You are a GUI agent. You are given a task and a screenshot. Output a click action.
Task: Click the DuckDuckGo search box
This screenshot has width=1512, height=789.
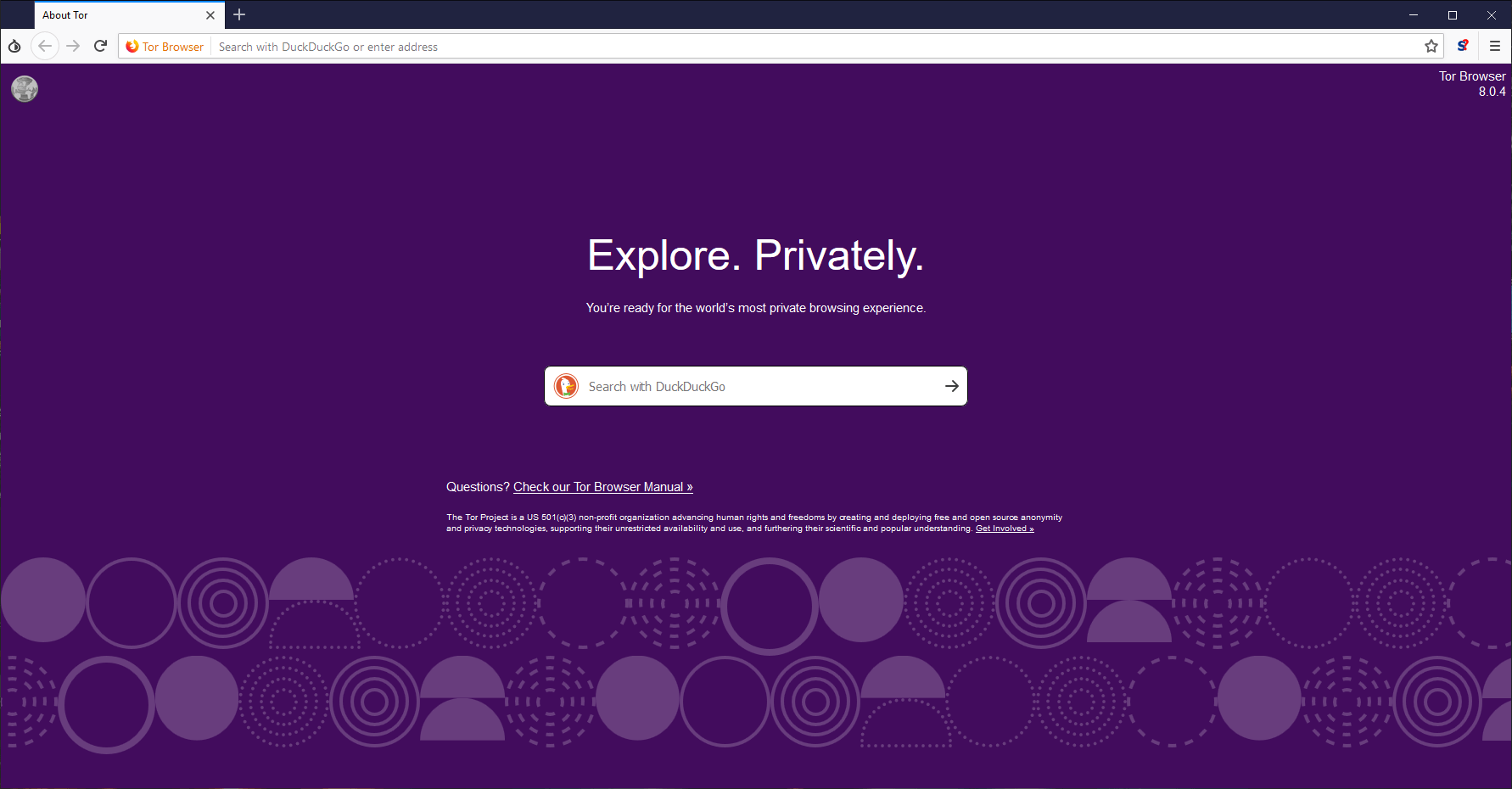[755, 386]
